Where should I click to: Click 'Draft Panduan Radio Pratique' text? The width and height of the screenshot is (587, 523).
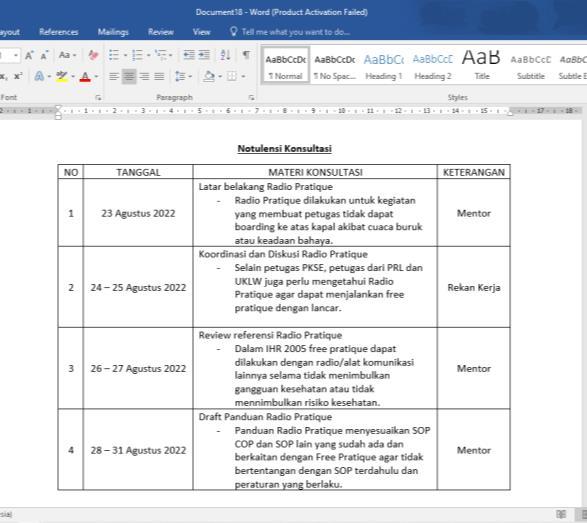click(x=265, y=417)
